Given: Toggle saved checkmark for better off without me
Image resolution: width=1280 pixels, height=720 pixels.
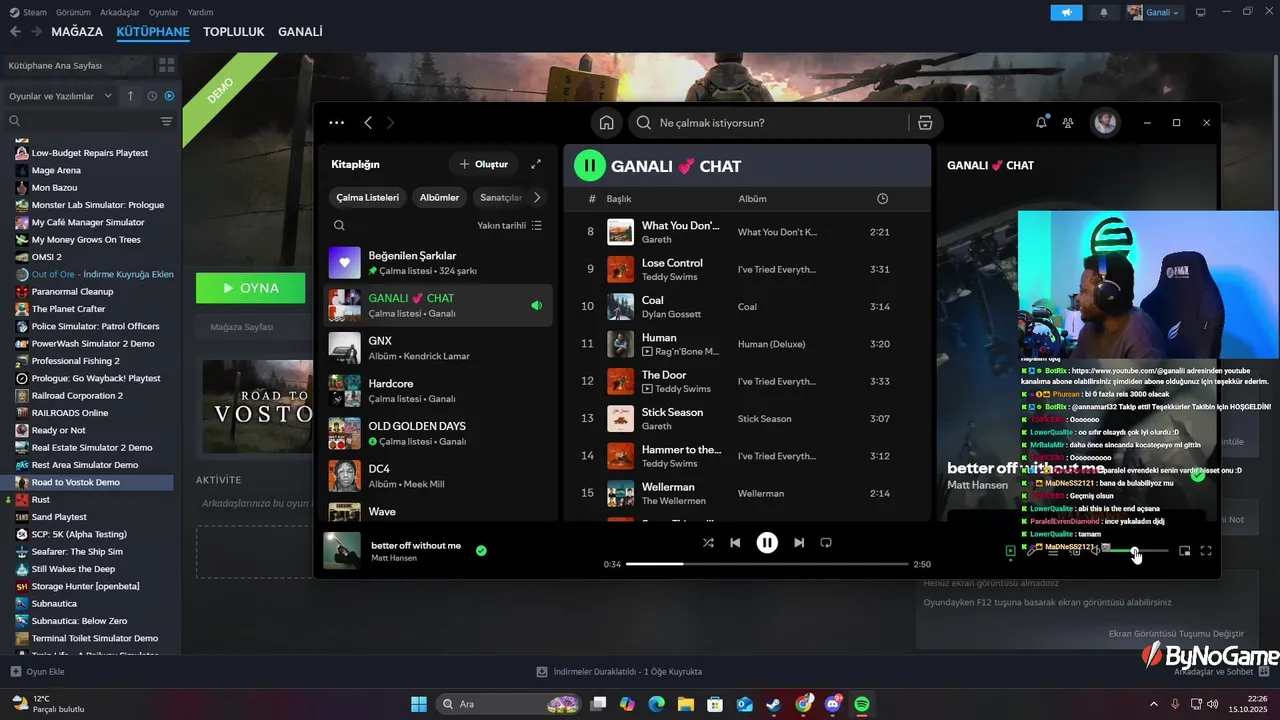Looking at the screenshot, I should (x=481, y=550).
